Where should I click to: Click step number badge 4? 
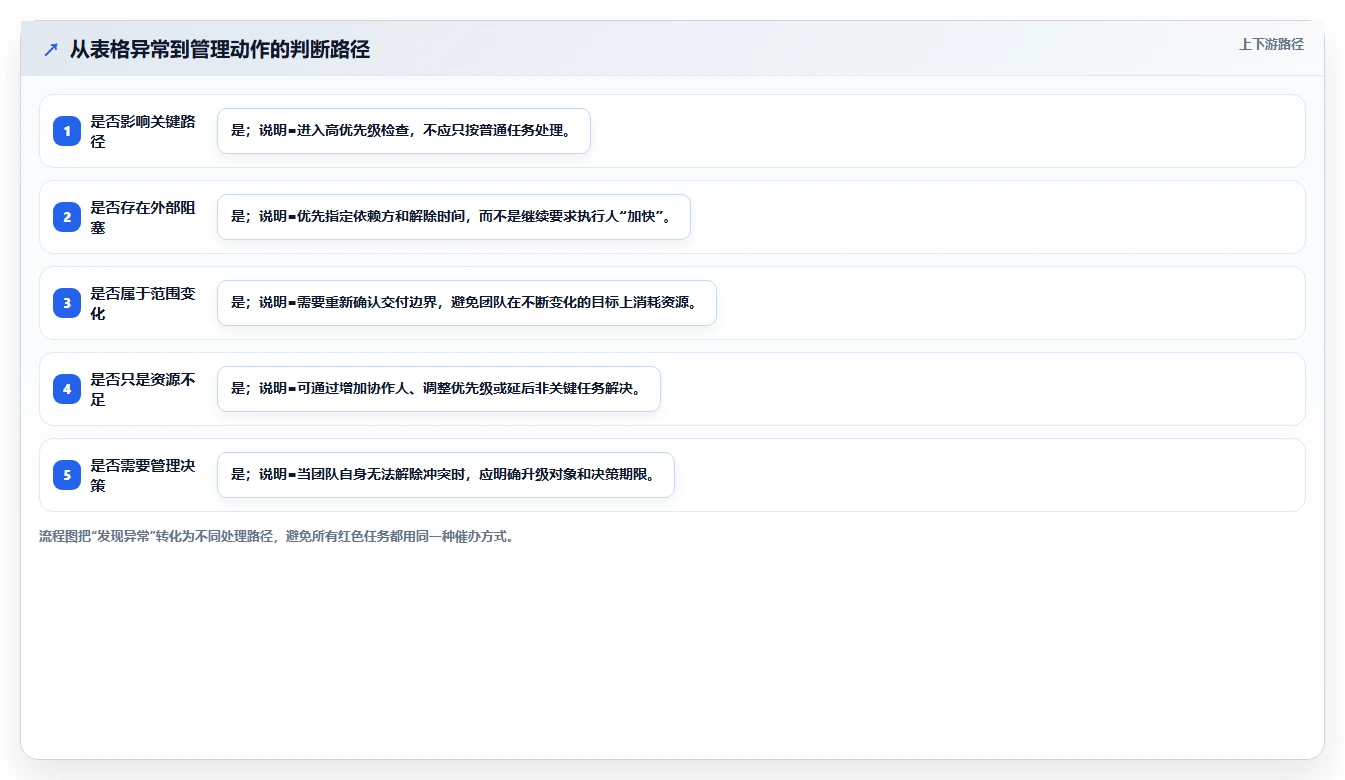(x=67, y=389)
